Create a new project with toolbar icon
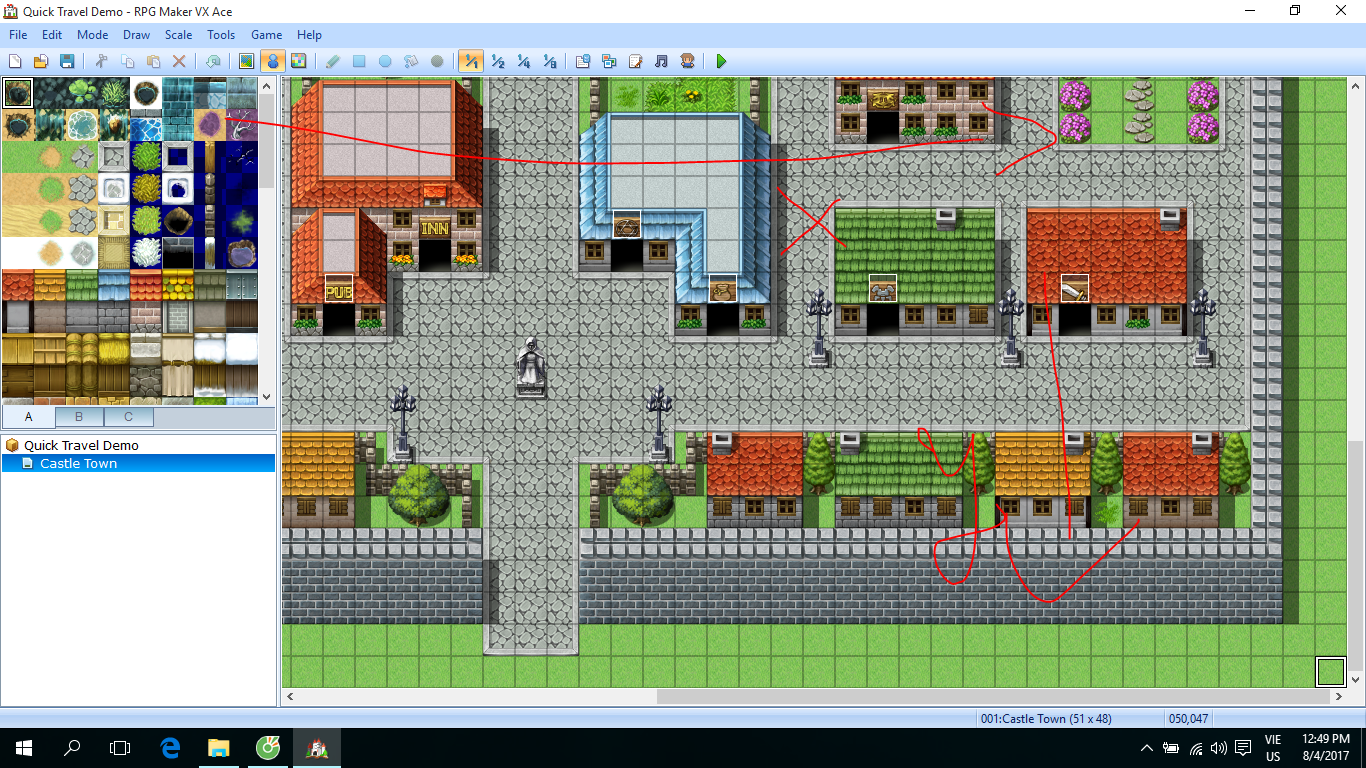Viewport: 1366px width, 768px height. [x=15, y=61]
